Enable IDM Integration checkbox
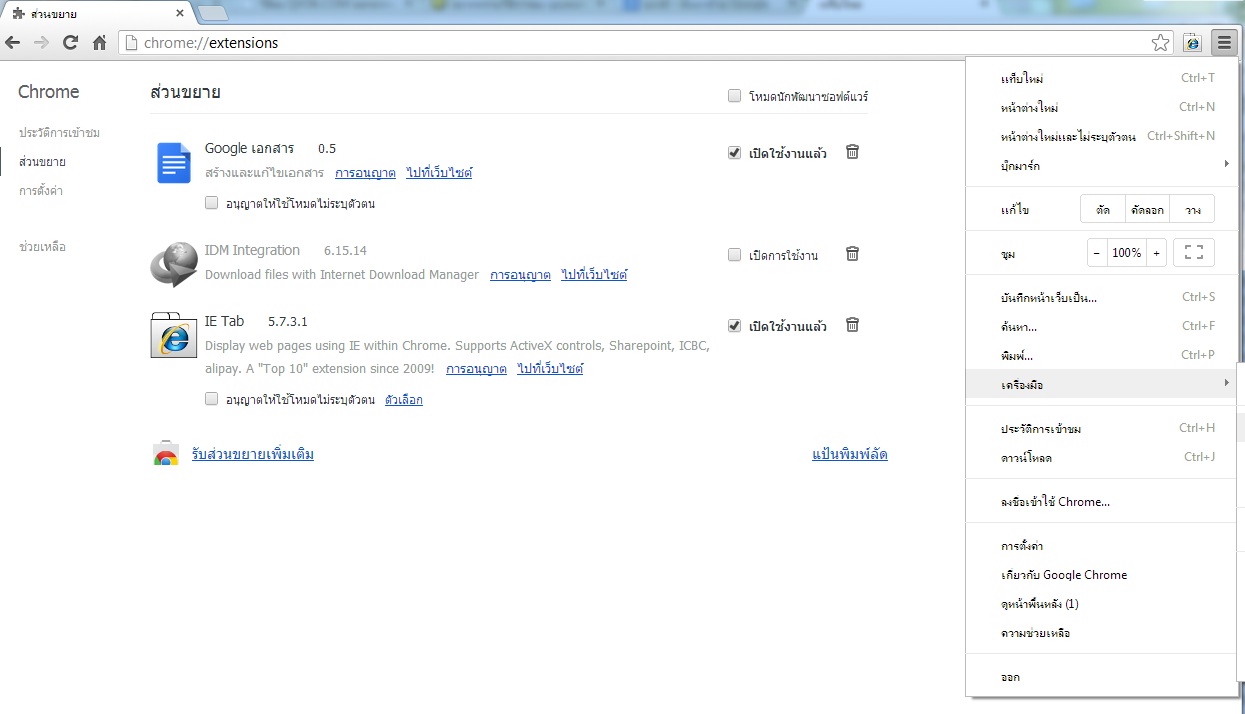 tap(735, 255)
